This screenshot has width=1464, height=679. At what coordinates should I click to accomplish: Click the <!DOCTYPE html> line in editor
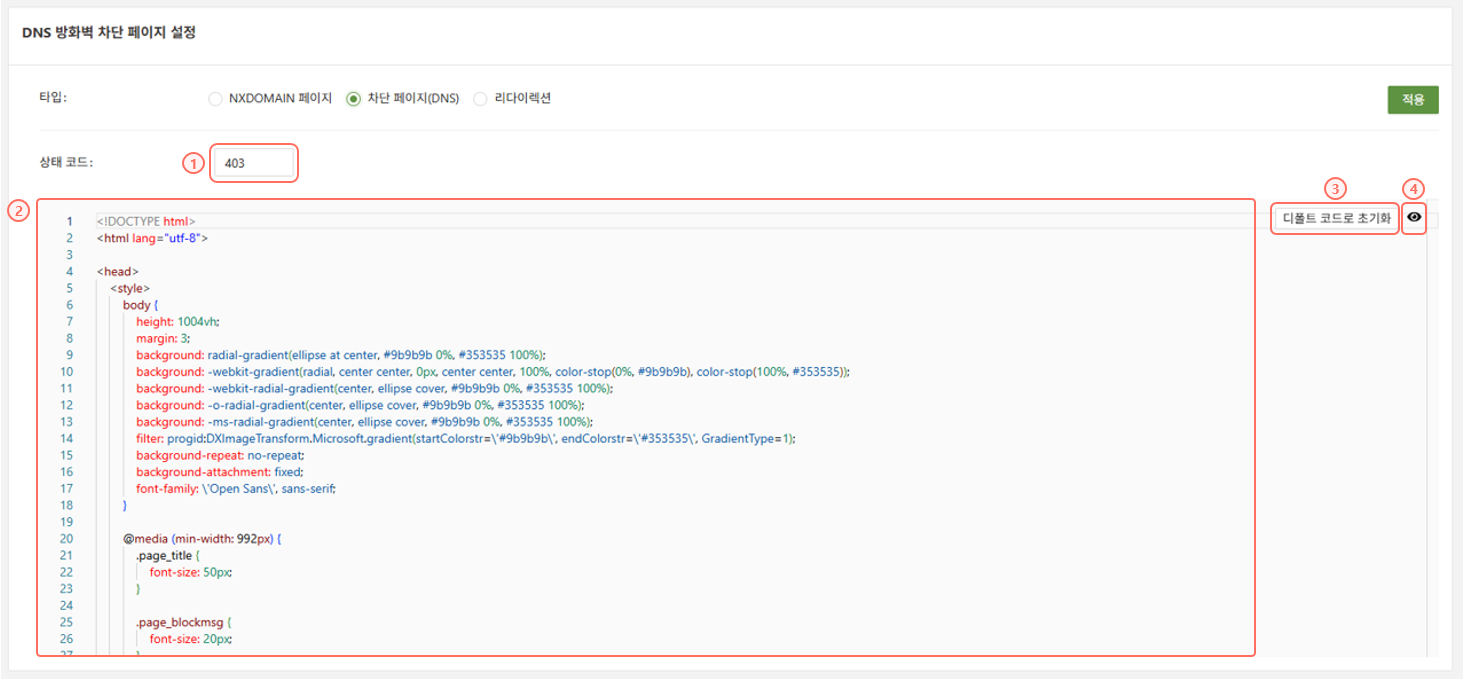pyautogui.click(x=146, y=221)
